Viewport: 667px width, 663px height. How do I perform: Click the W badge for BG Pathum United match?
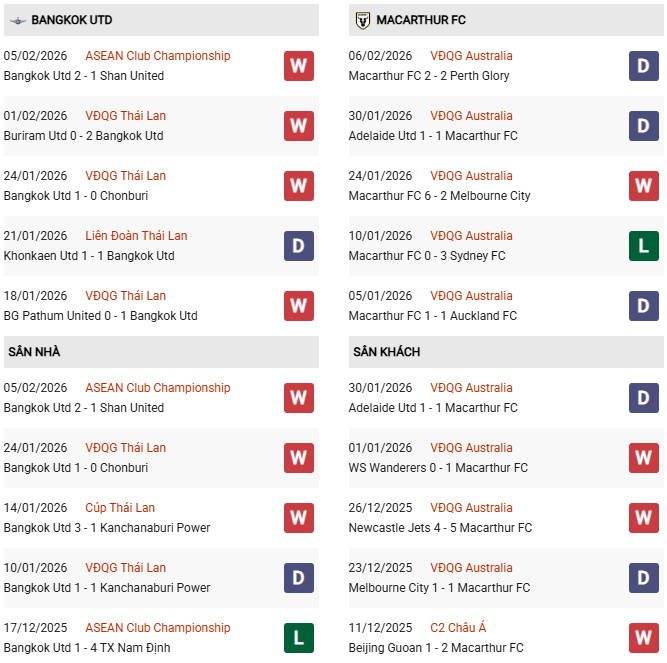coord(298,306)
